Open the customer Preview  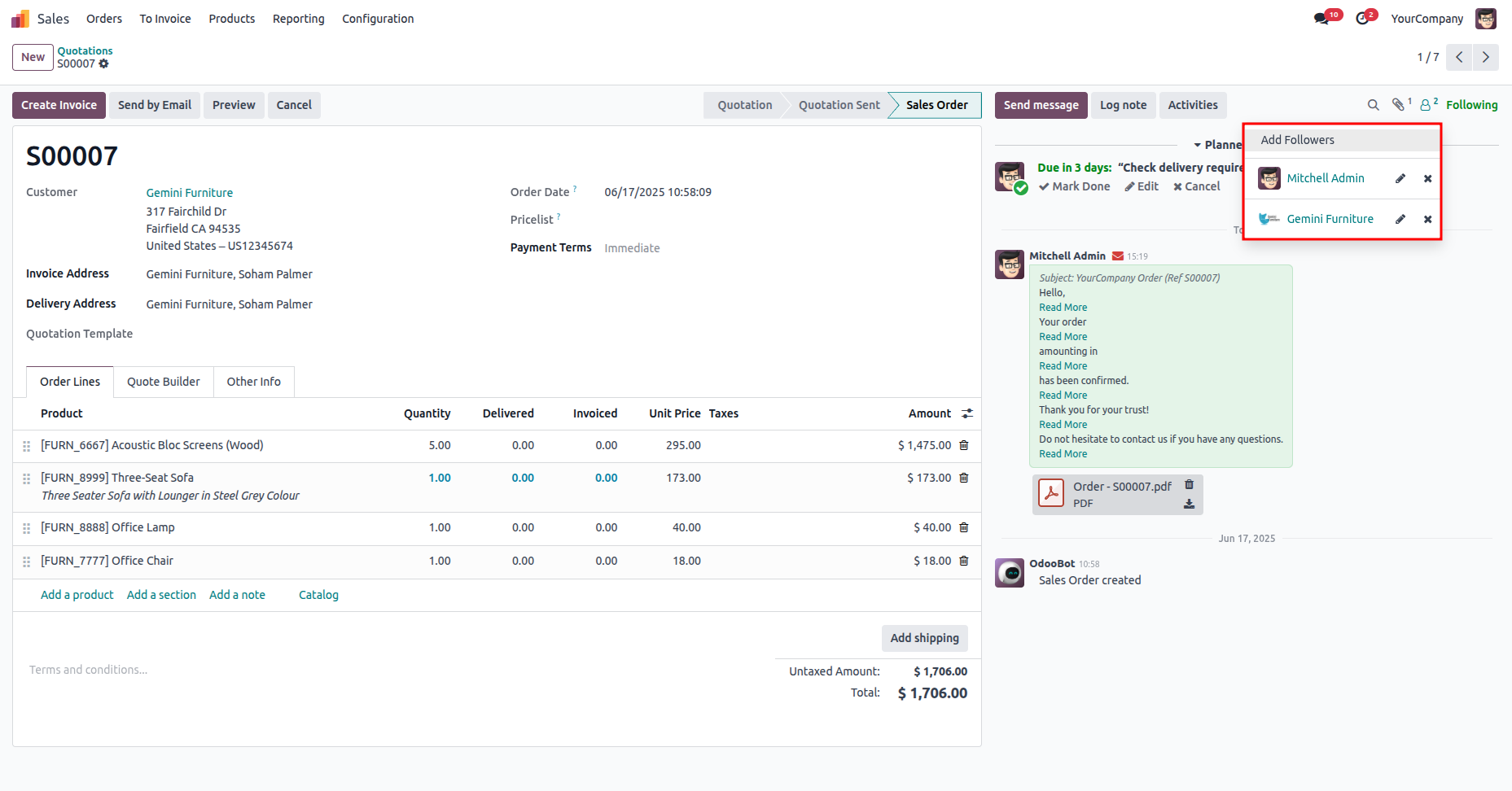[234, 105]
